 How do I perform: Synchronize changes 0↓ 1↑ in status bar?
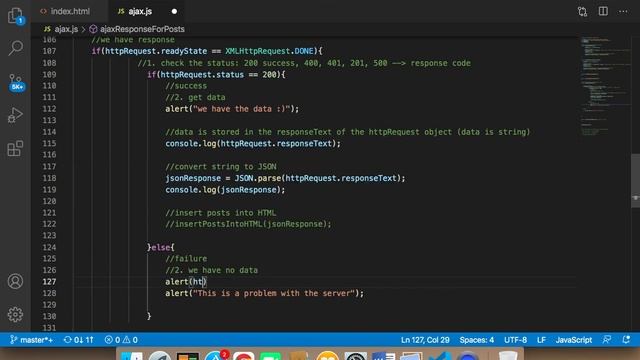(x=79, y=340)
